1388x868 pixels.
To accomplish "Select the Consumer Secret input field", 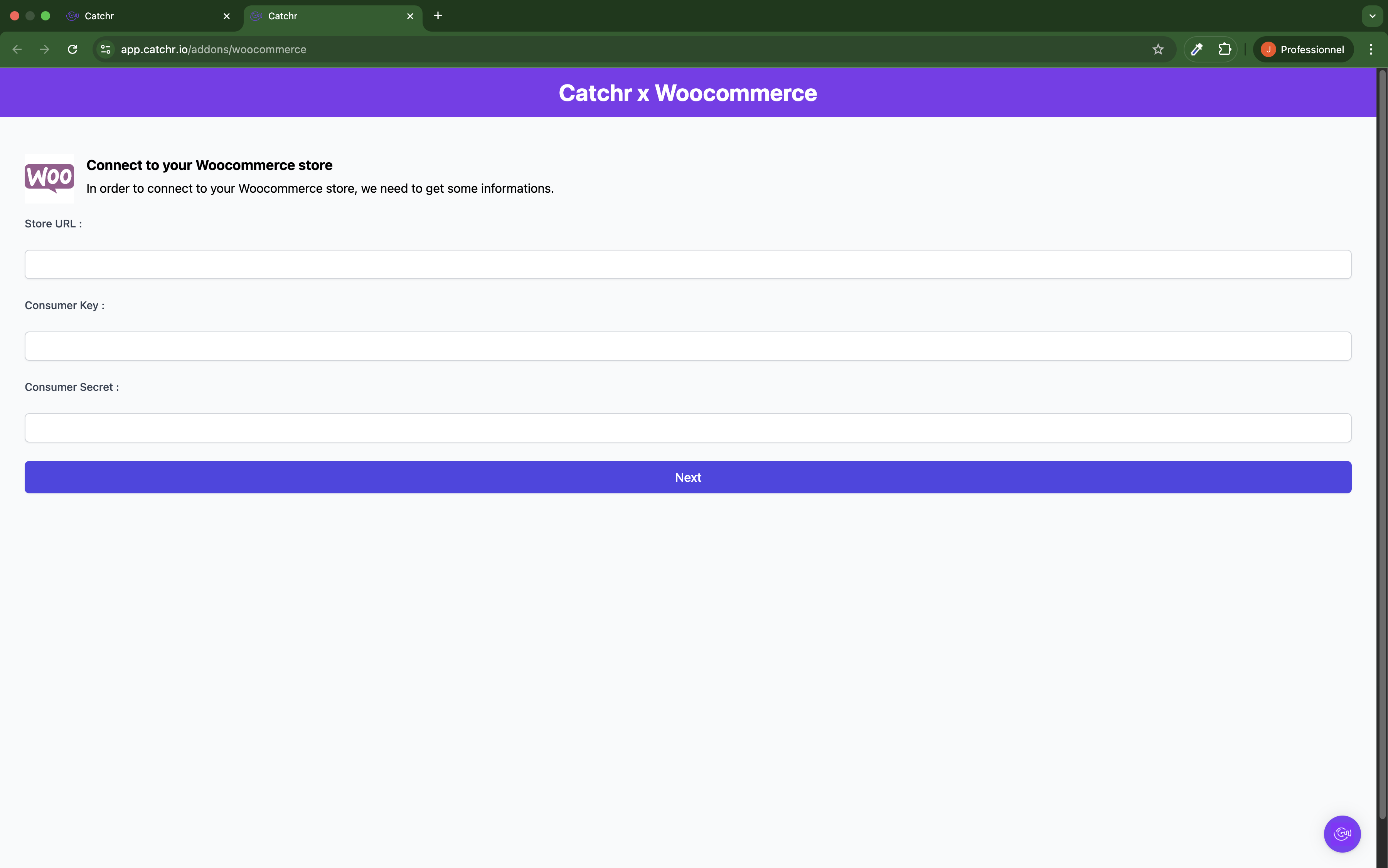I will coord(687,428).
